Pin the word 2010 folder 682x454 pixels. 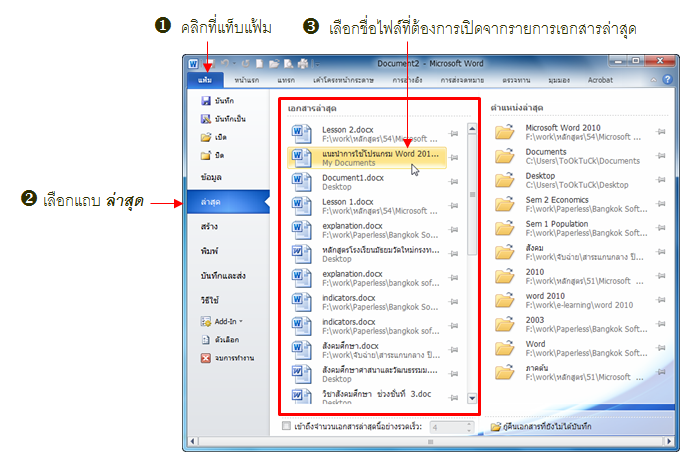click(661, 300)
